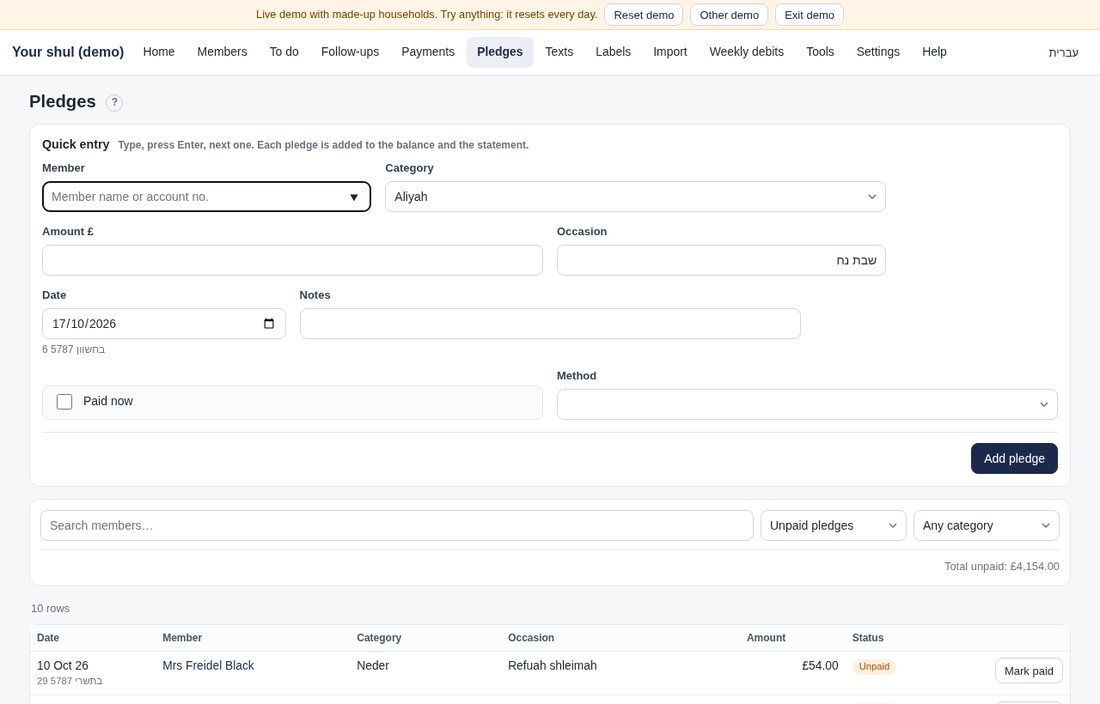Mark Mrs Freidel Black's pledge paid

(1028, 671)
